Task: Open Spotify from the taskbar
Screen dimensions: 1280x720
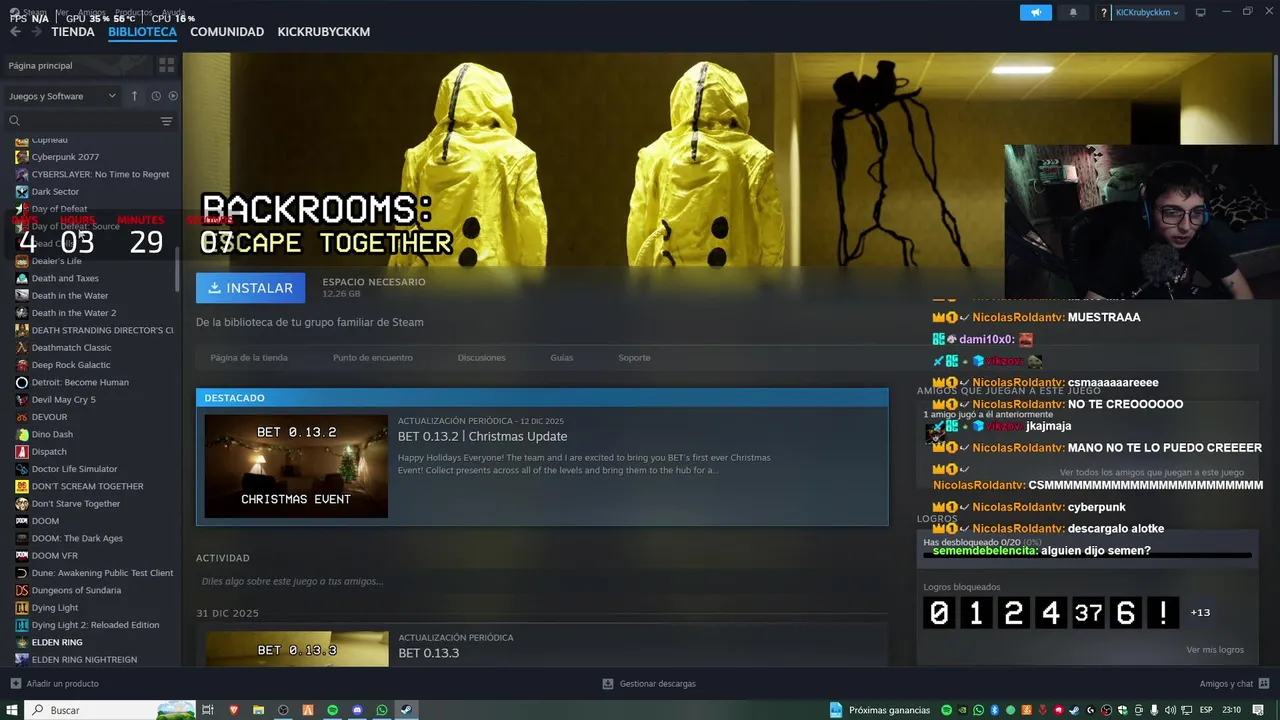Action: [333, 710]
